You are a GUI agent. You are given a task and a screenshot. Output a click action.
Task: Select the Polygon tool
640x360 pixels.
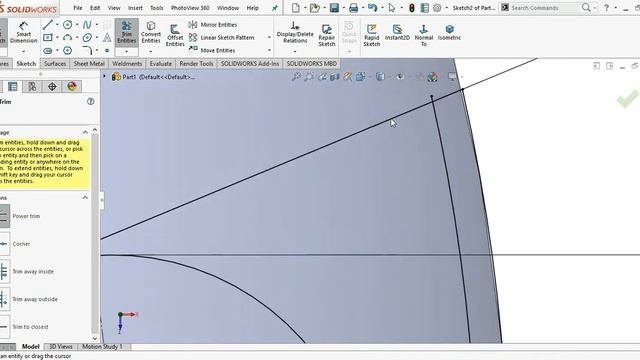click(x=67, y=51)
